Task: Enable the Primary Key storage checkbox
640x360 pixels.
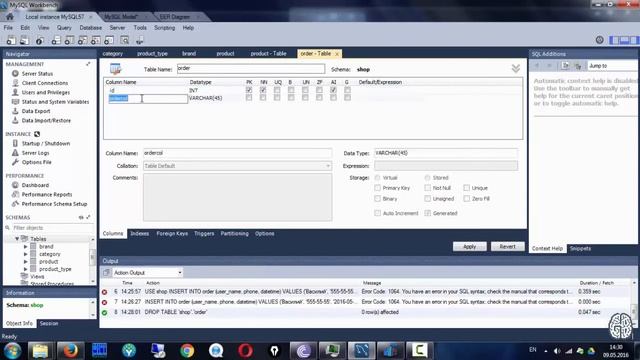Action: [x=378, y=188]
